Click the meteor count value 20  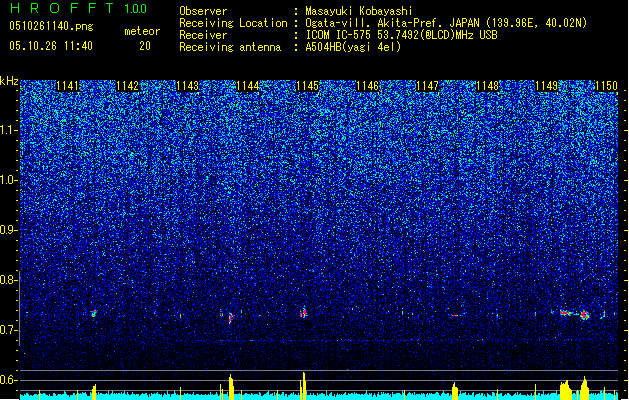[145, 46]
